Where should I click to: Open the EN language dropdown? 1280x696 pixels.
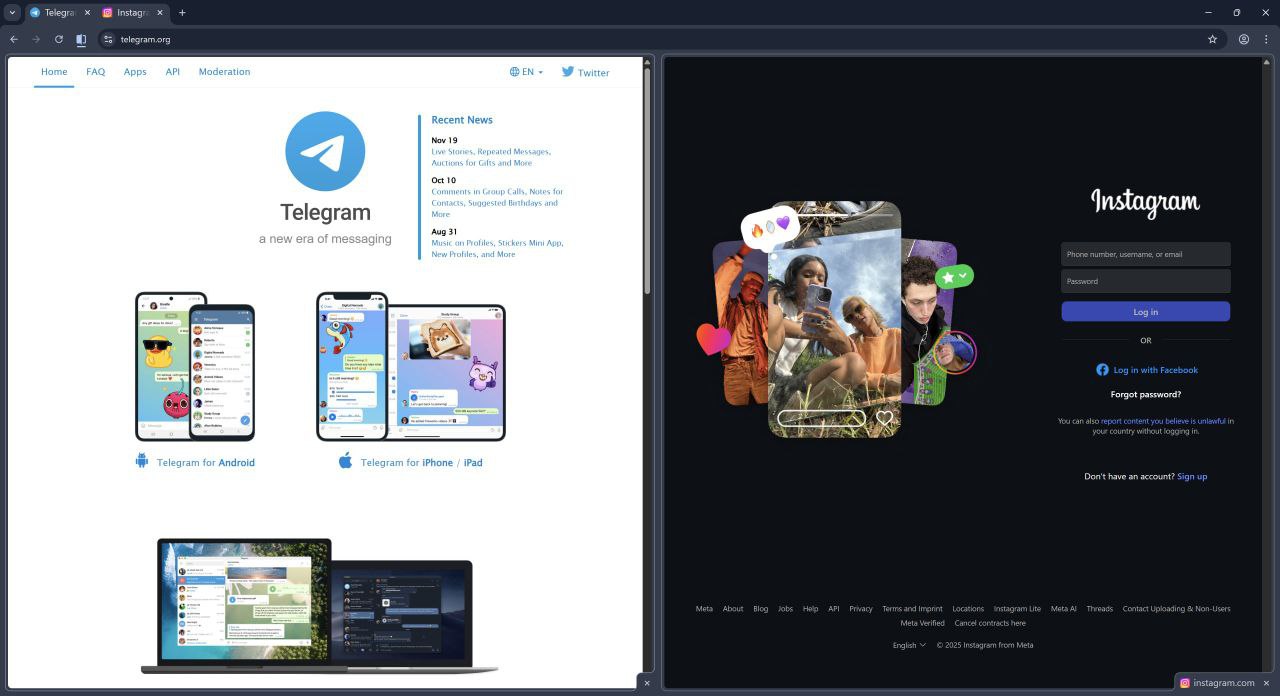tap(527, 72)
